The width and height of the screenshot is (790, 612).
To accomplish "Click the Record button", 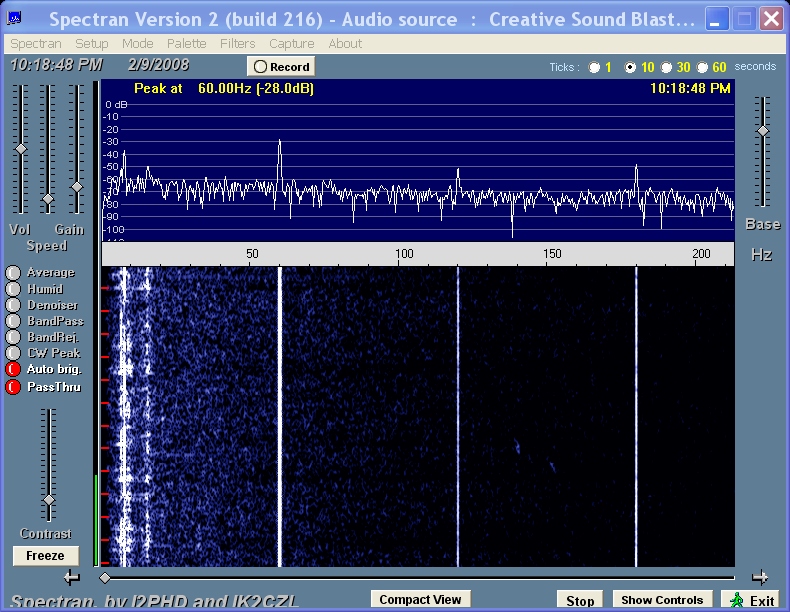I will tap(281, 66).
